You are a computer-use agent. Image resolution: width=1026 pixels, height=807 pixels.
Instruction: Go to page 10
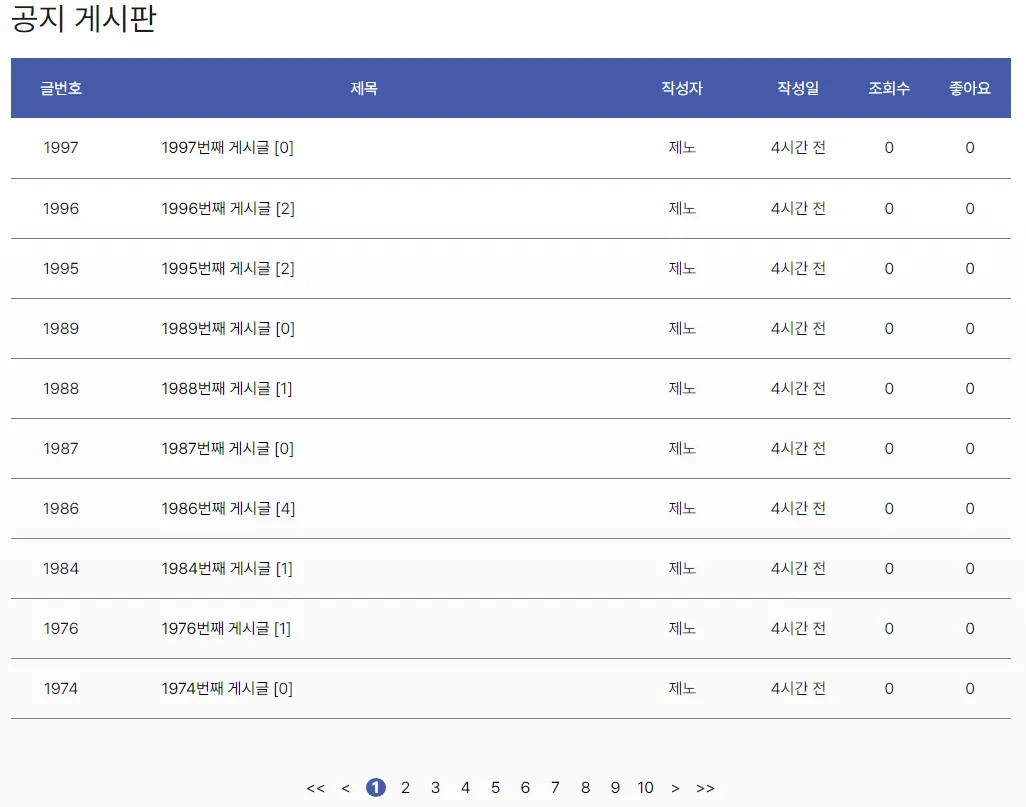pyautogui.click(x=645, y=787)
